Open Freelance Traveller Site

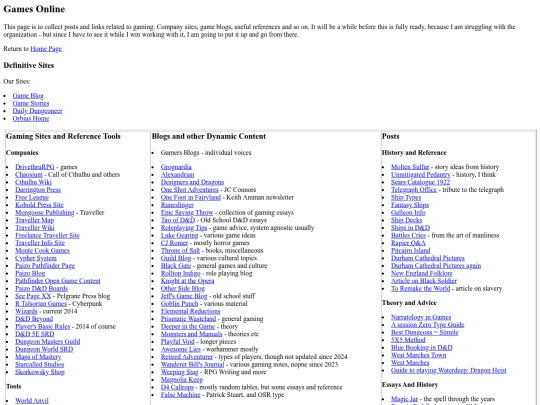click(x=48, y=235)
